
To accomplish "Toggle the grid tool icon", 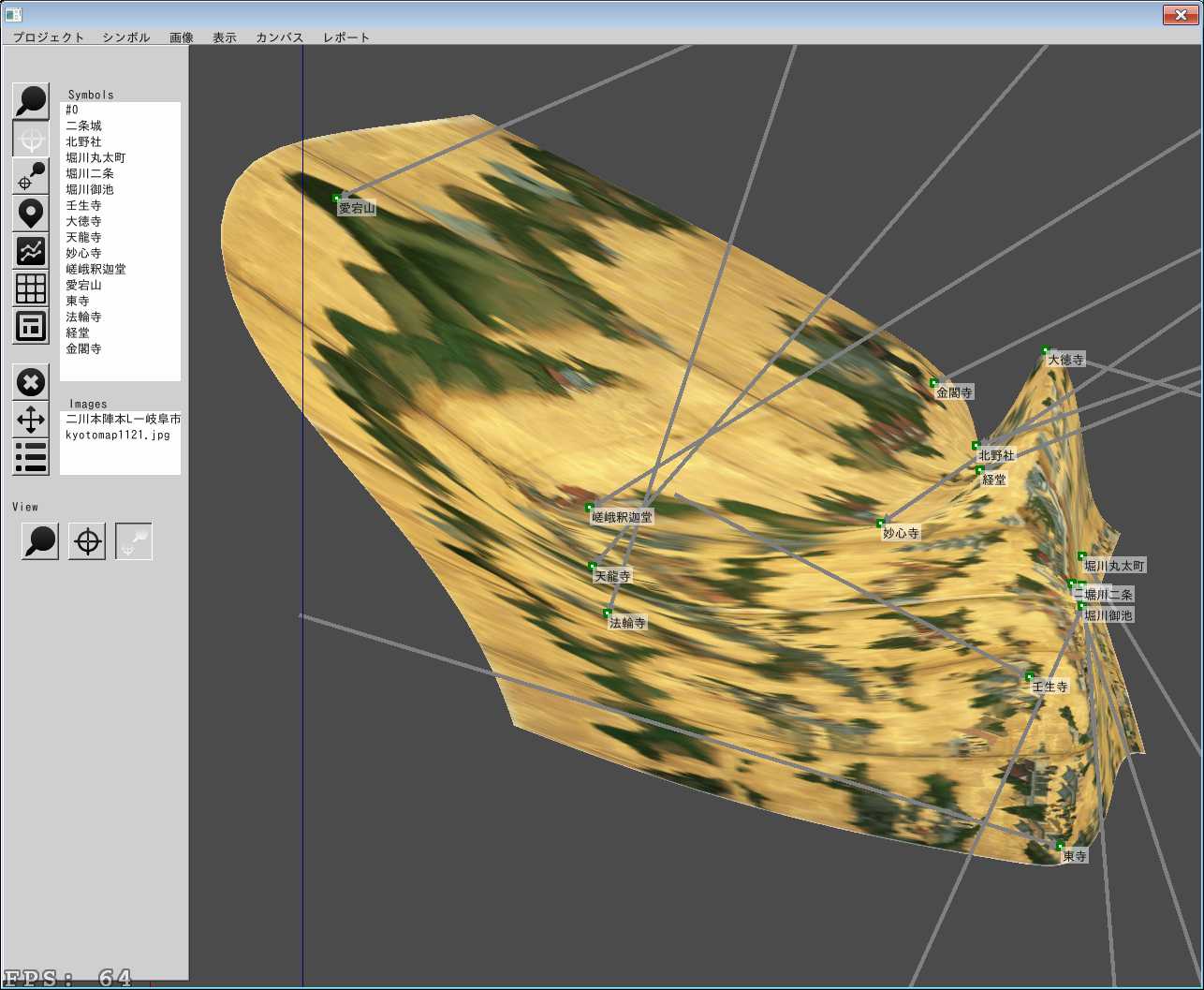I will tap(31, 288).
